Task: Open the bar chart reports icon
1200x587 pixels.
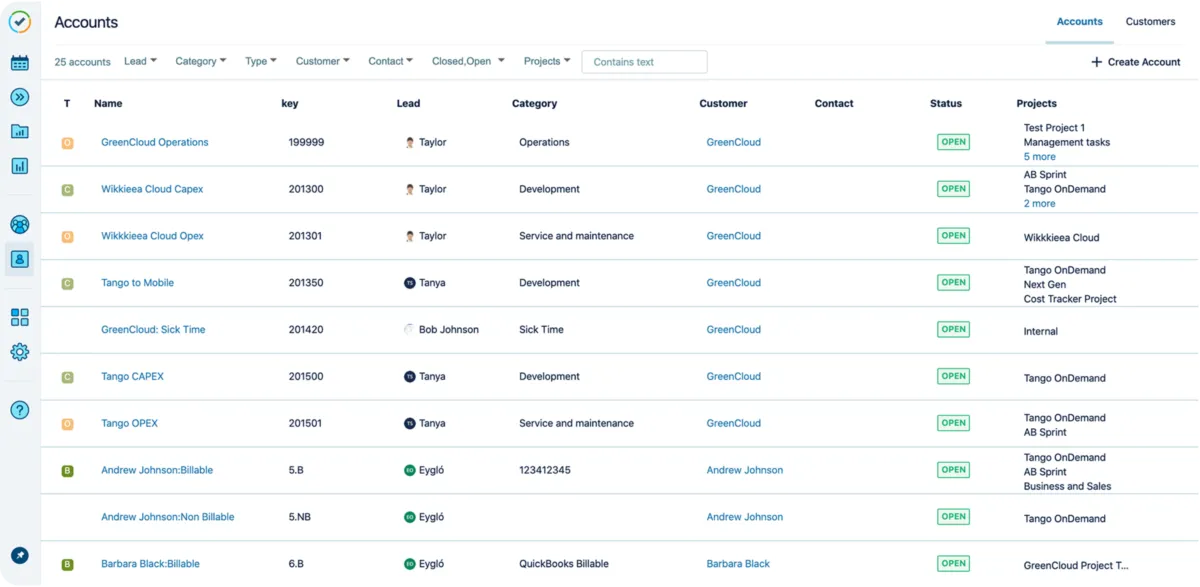Action: point(19,165)
